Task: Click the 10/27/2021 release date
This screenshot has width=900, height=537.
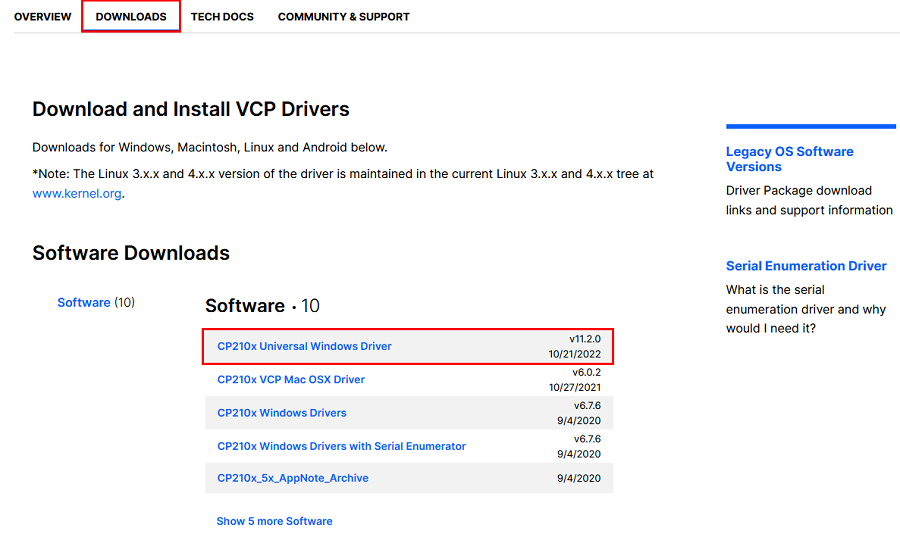Action: (x=575, y=387)
